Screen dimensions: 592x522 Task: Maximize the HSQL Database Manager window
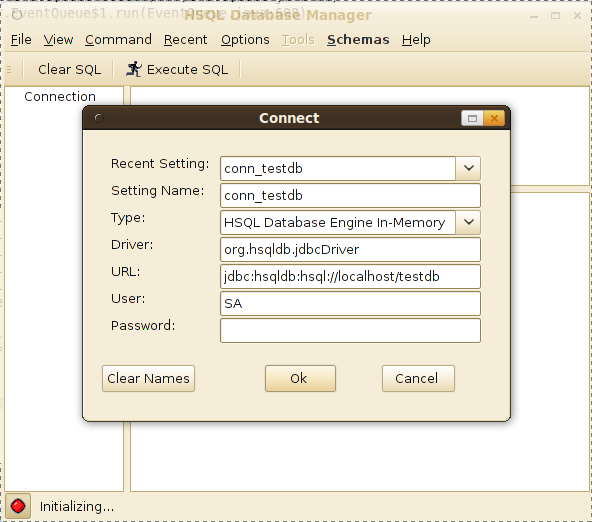click(555, 15)
